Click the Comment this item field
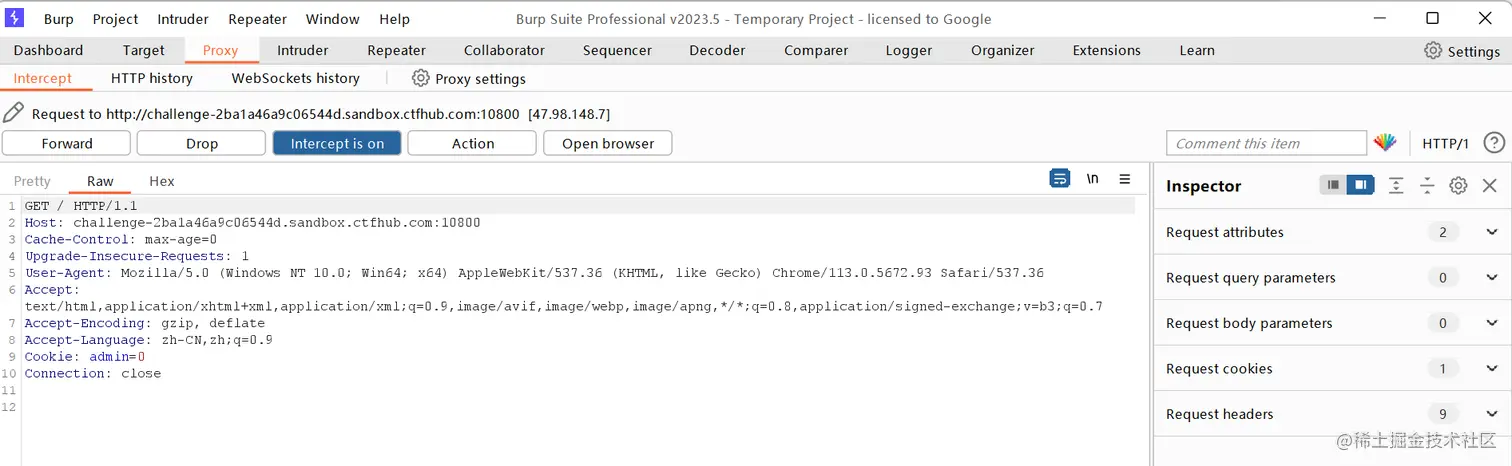Viewport: 1512px width, 466px height. tap(1266, 143)
